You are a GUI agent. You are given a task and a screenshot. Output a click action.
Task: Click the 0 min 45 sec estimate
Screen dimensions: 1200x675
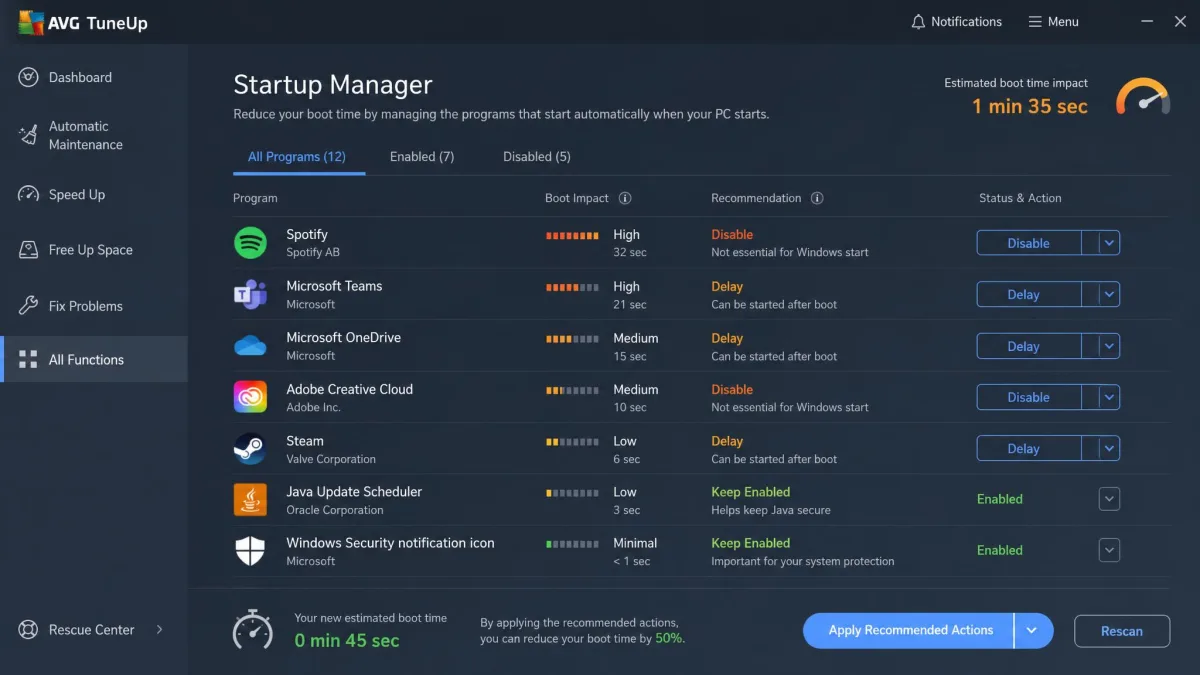coord(347,640)
